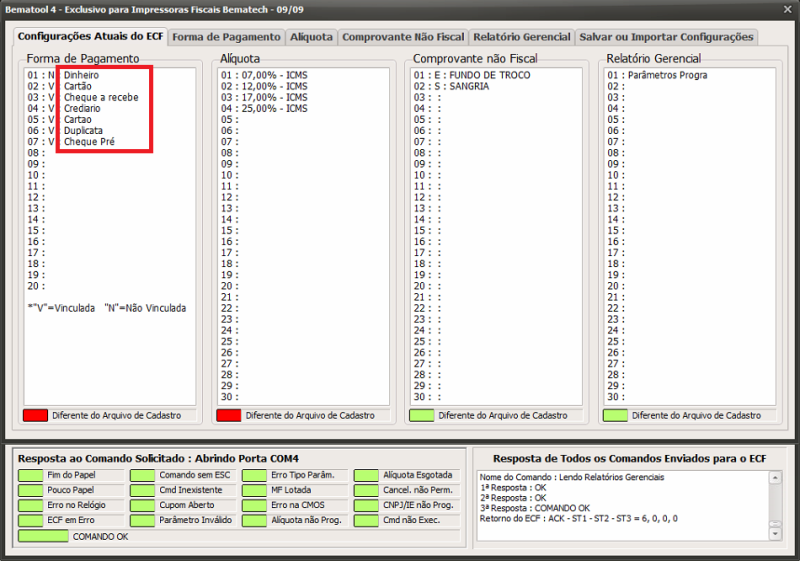
Task: Open the Alíquota tab
Action: coord(311,37)
